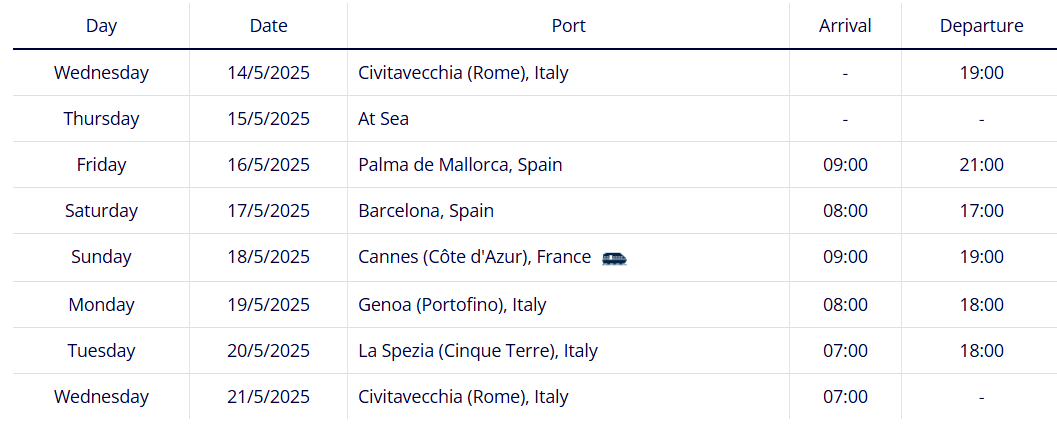
Task: Select the date 21/5/2025
Action: click(x=268, y=397)
